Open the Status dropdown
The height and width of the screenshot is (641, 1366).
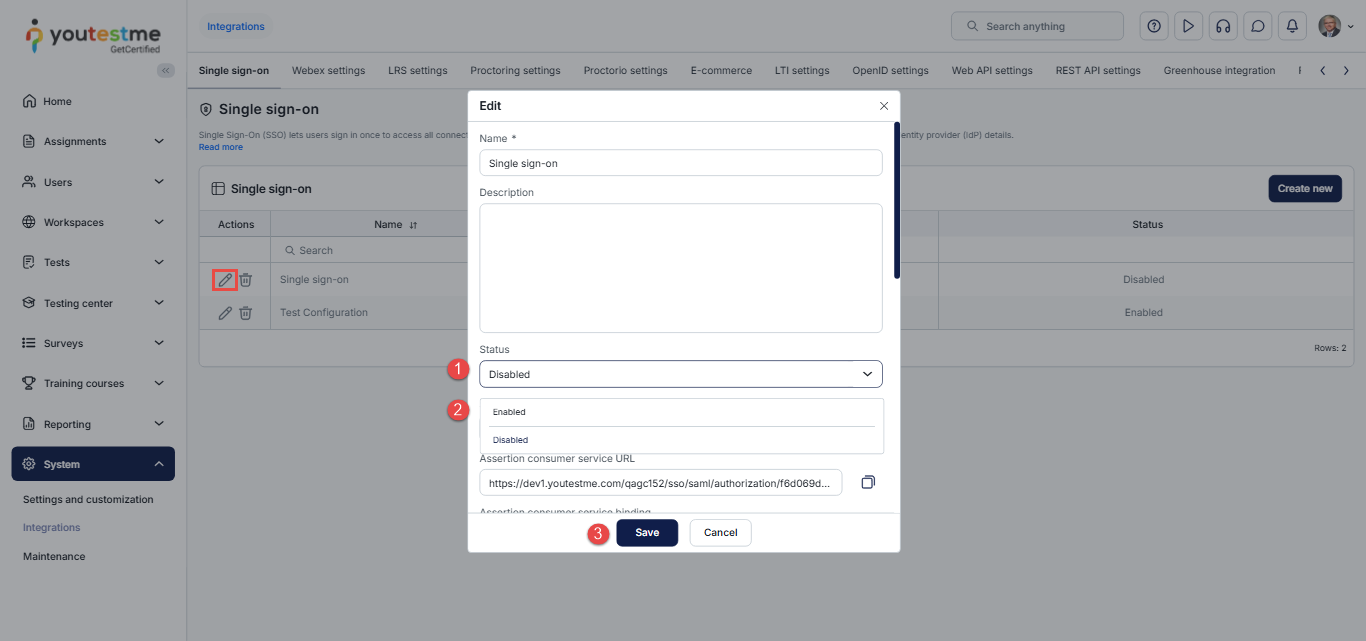680,374
